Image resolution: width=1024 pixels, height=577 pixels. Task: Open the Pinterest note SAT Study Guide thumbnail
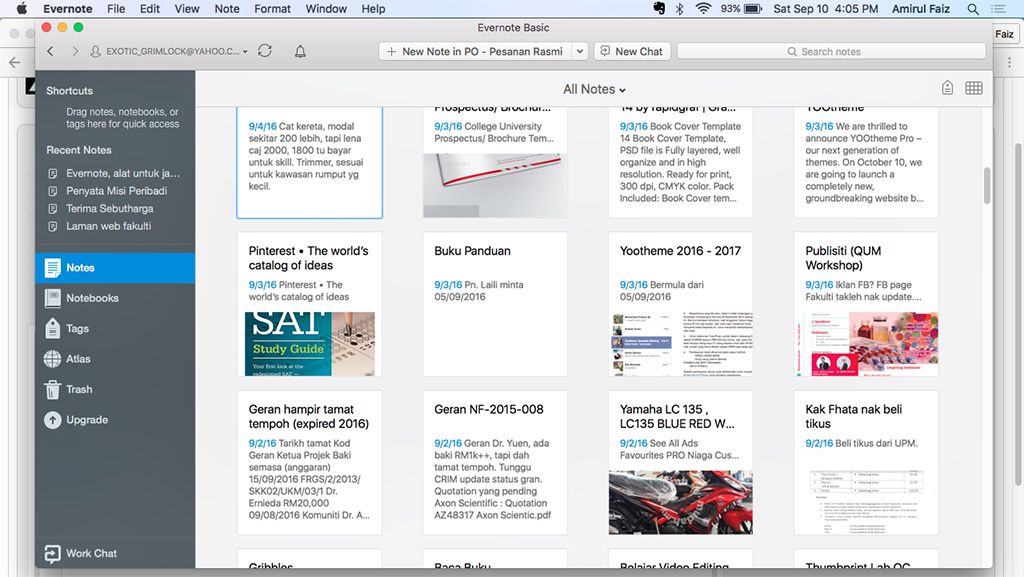pyautogui.click(x=310, y=344)
